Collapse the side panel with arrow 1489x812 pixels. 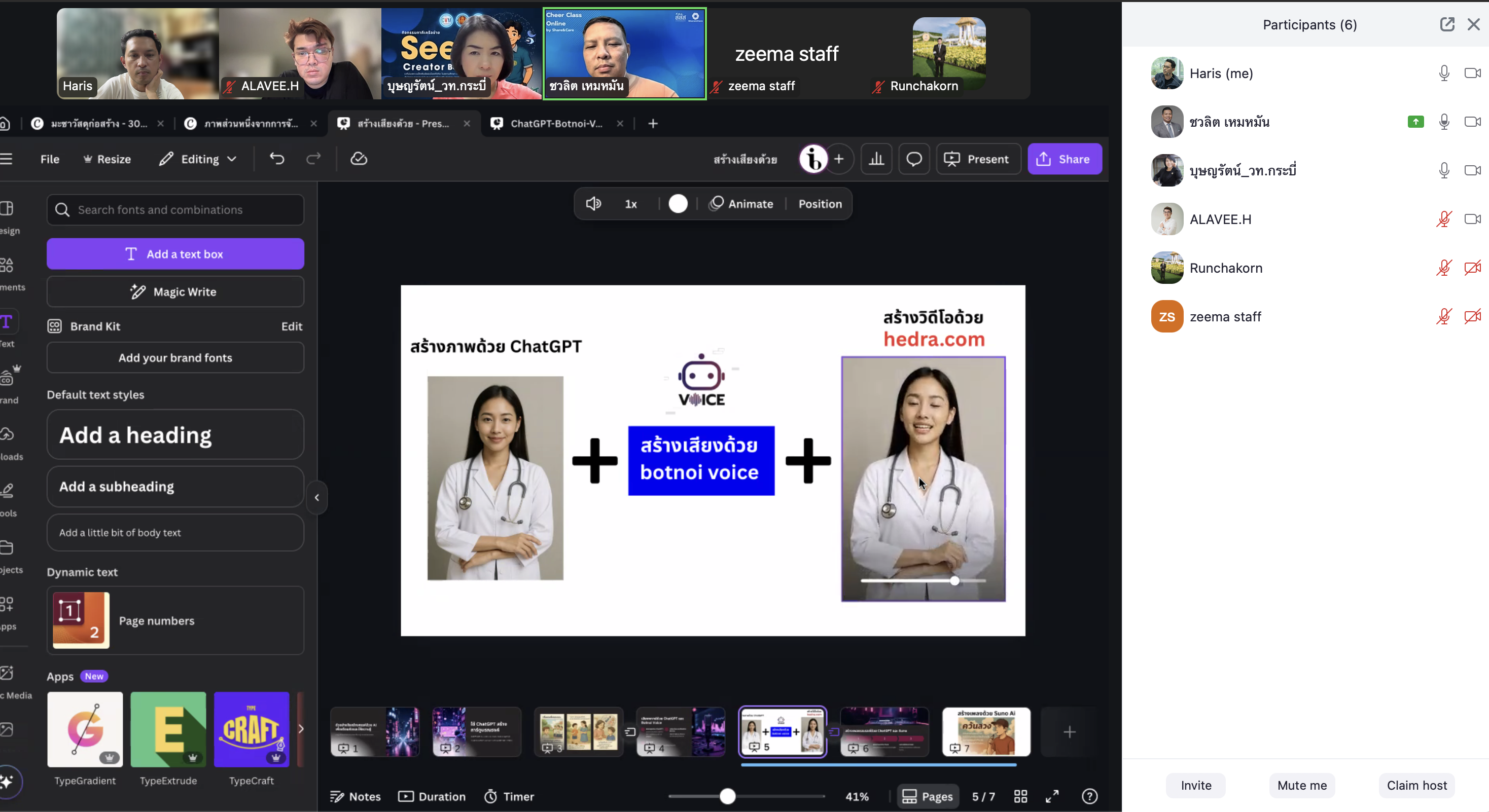[317, 497]
